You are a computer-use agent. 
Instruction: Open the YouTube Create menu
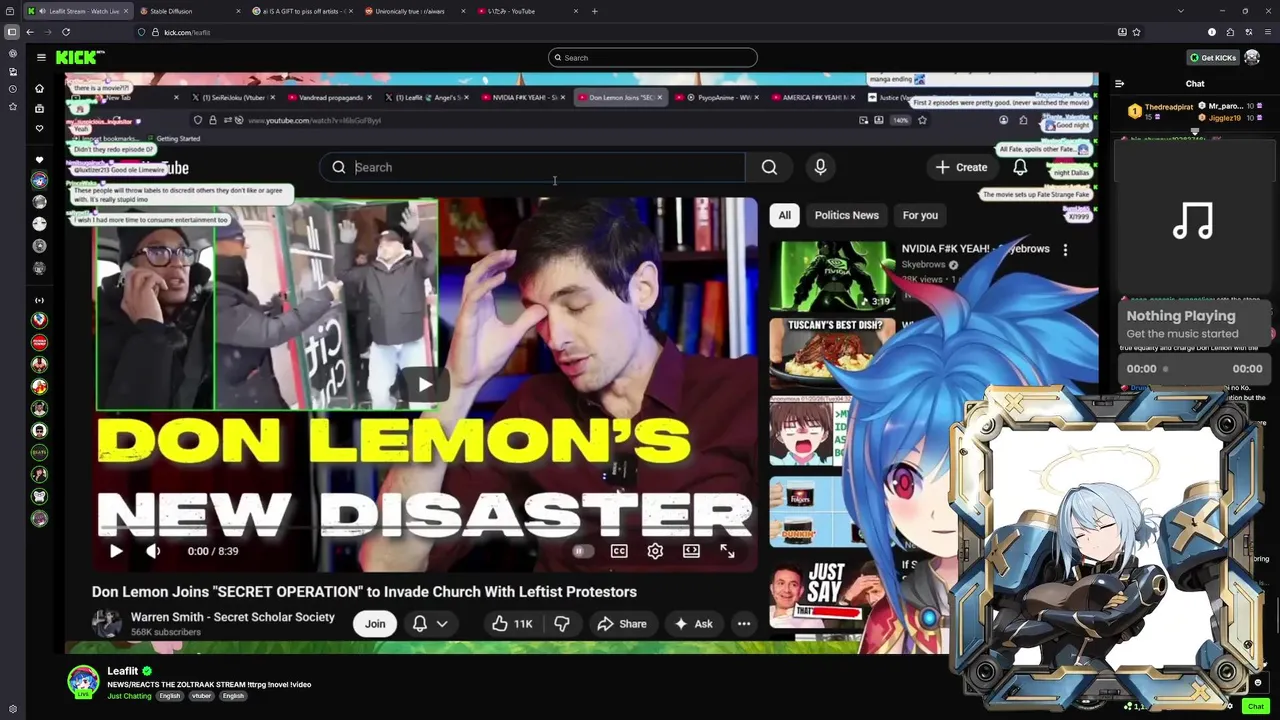pyautogui.click(x=961, y=167)
